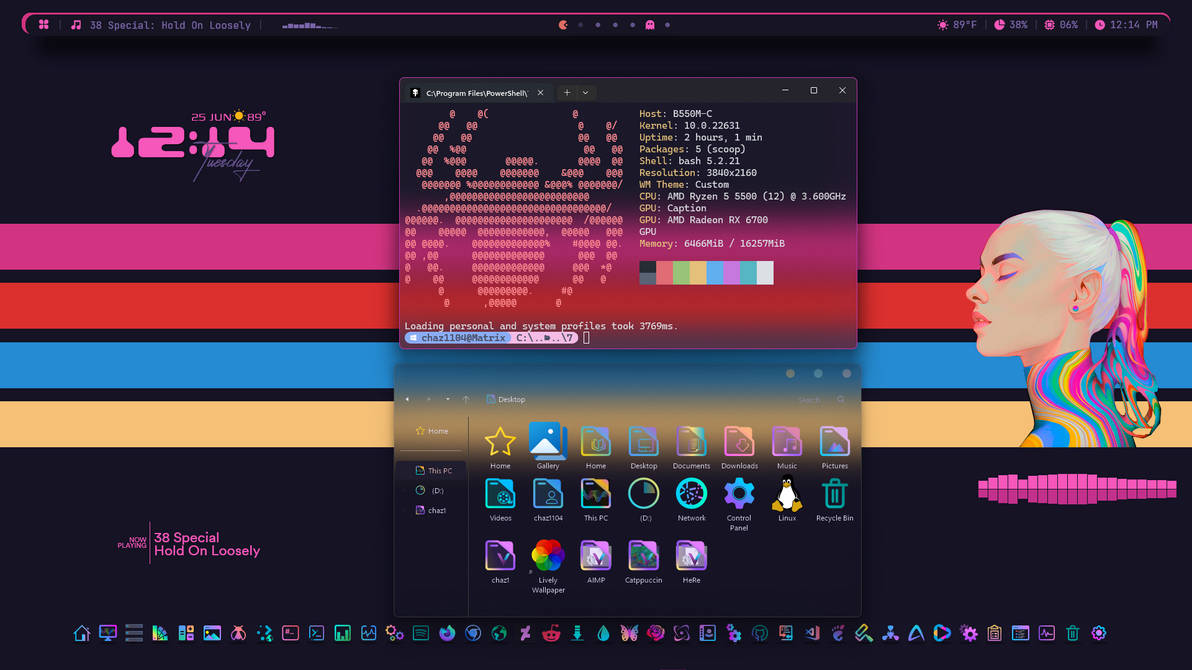Open the Downloads folder
The image size is (1192, 670).
739,442
